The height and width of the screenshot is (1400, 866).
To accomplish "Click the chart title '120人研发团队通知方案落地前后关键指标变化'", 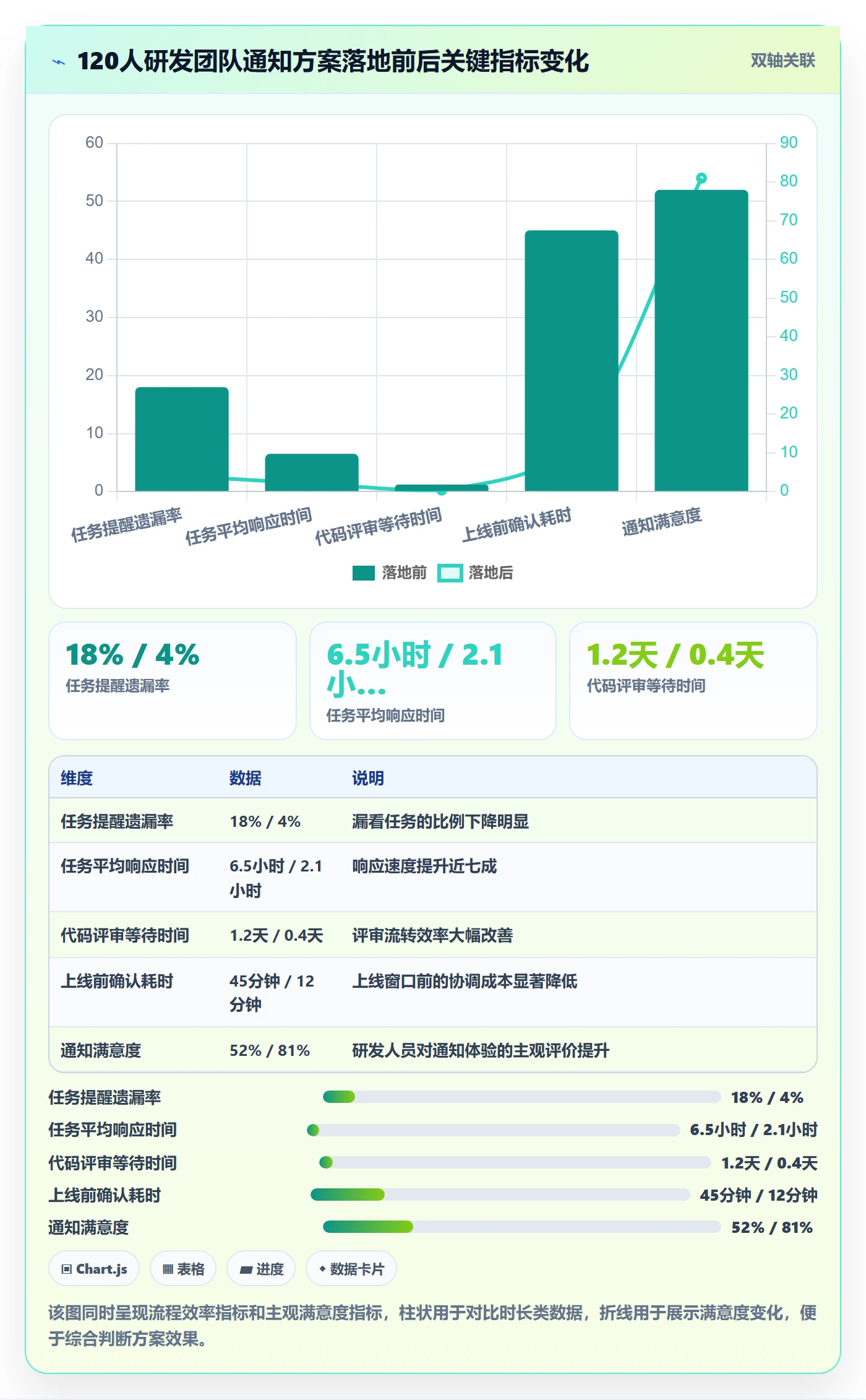I will click(x=333, y=61).
